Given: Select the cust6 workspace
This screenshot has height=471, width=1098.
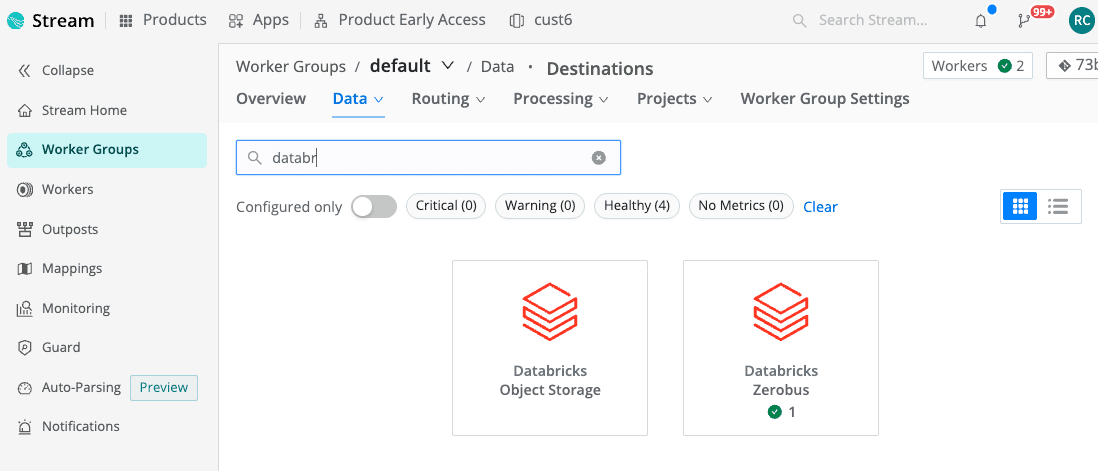Looking at the screenshot, I should point(541,20).
